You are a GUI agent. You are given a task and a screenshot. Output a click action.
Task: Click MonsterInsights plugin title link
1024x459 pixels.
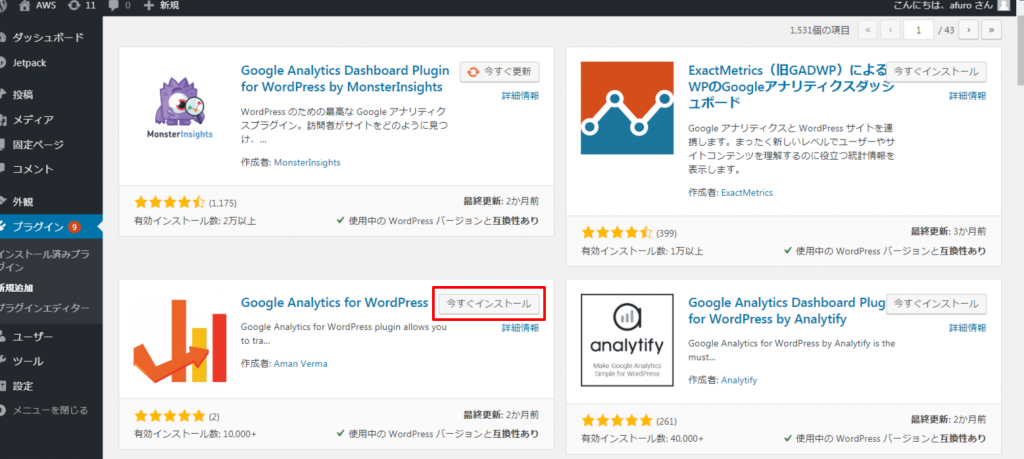(345, 78)
